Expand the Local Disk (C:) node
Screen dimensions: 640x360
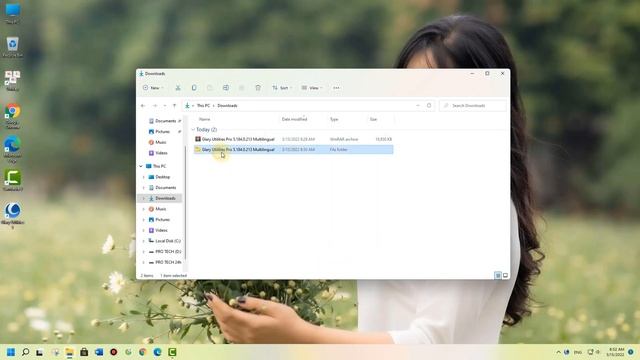tap(144, 241)
